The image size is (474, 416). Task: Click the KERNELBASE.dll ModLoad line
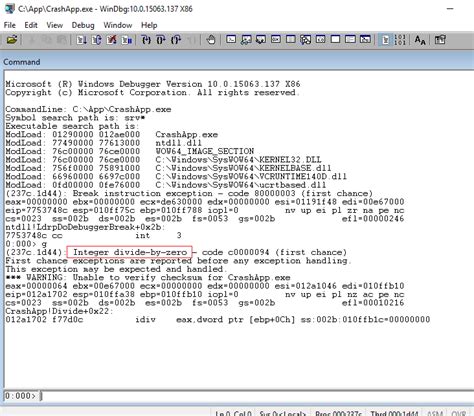pos(168,168)
